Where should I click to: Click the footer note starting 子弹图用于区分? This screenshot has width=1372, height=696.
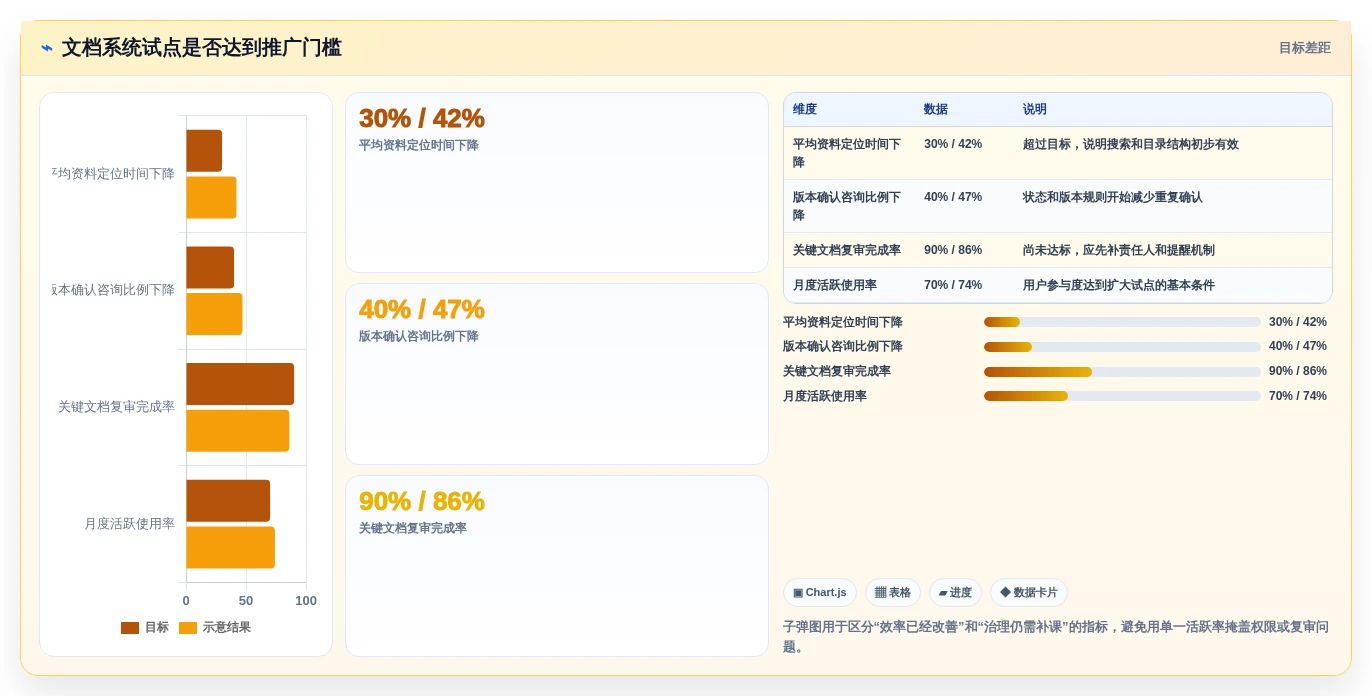1056,637
